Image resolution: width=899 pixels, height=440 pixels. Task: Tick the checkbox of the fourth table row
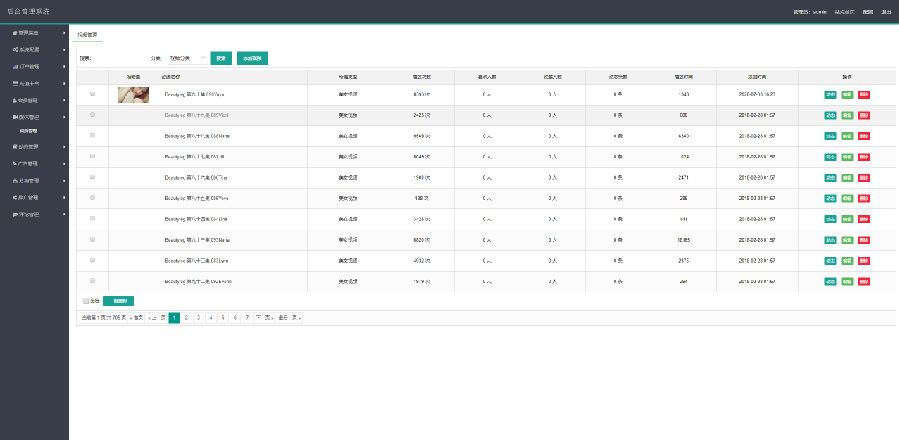(93, 156)
